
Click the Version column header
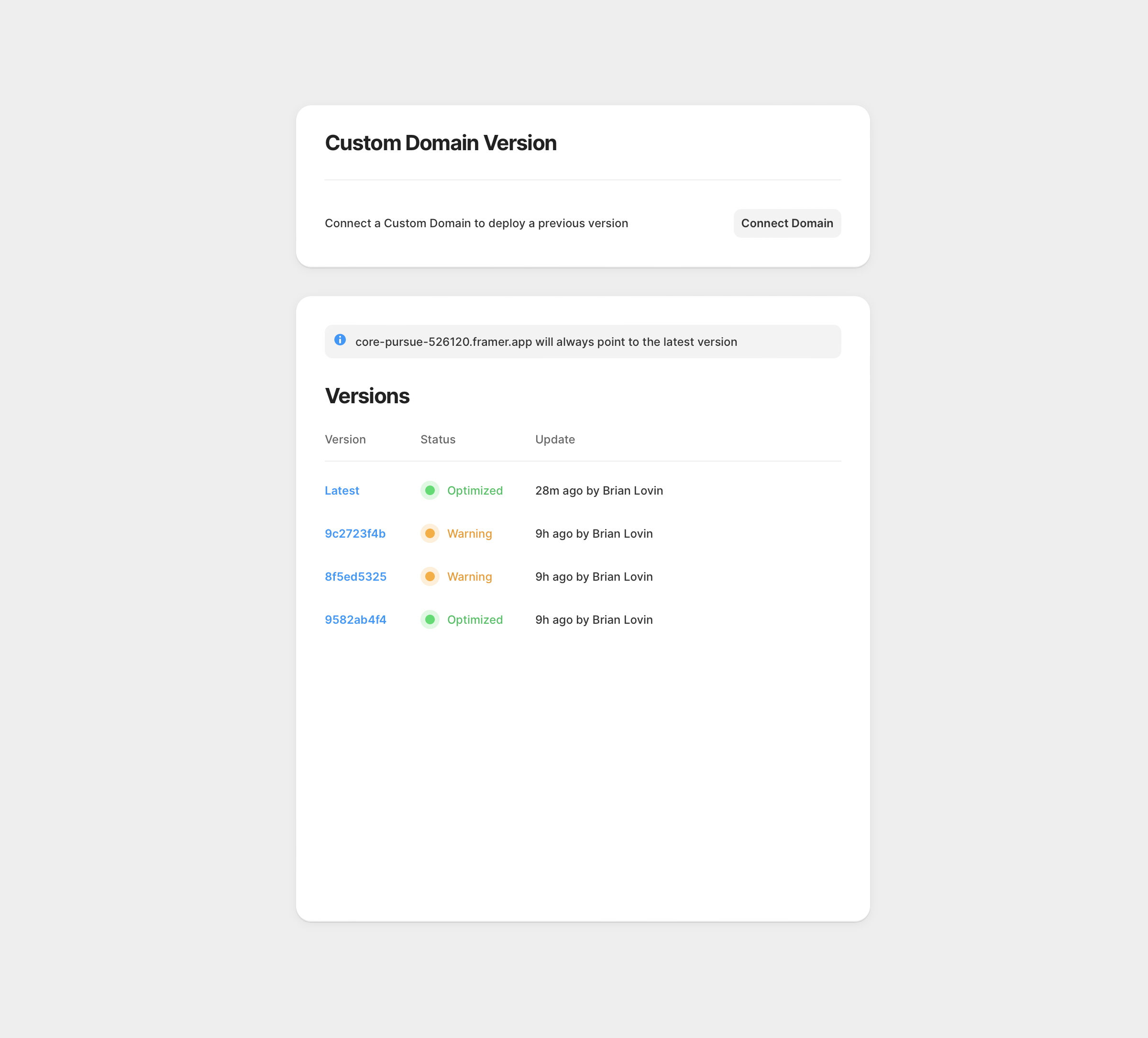click(x=345, y=439)
